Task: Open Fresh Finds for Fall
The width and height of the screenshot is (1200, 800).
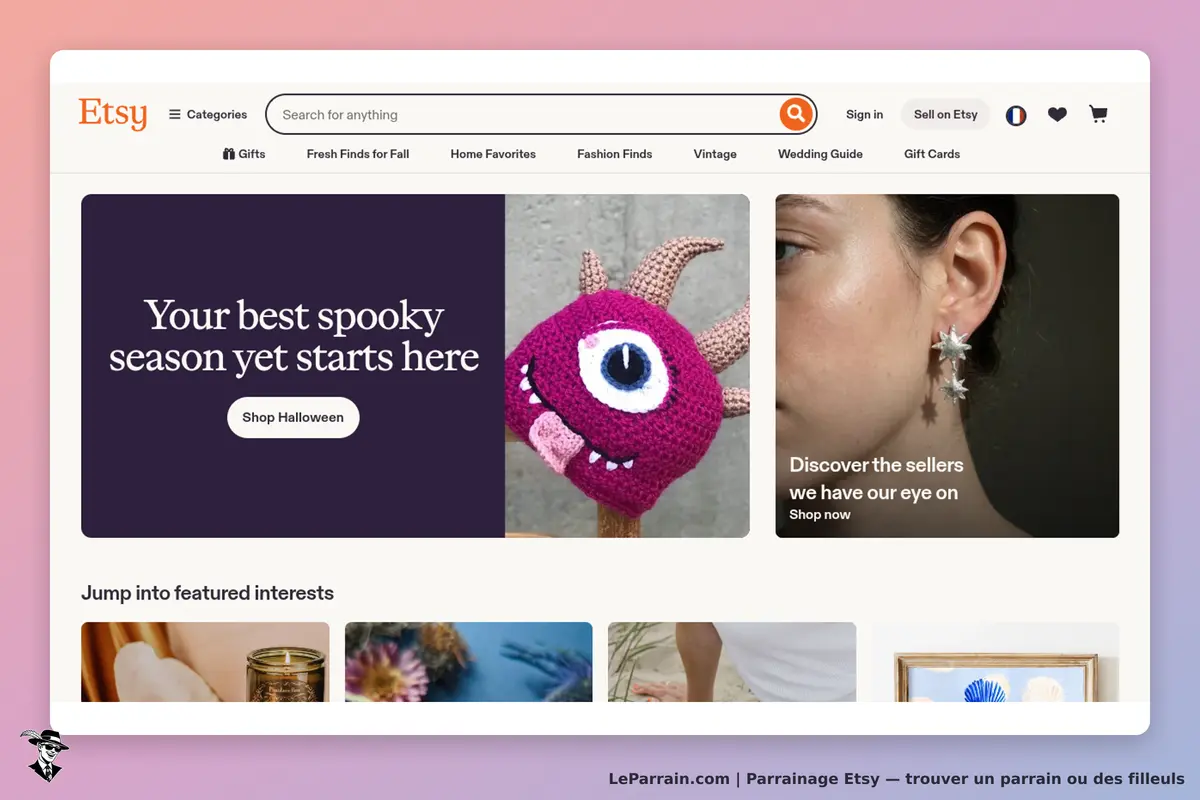Action: pyautogui.click(x=358, y=154)
